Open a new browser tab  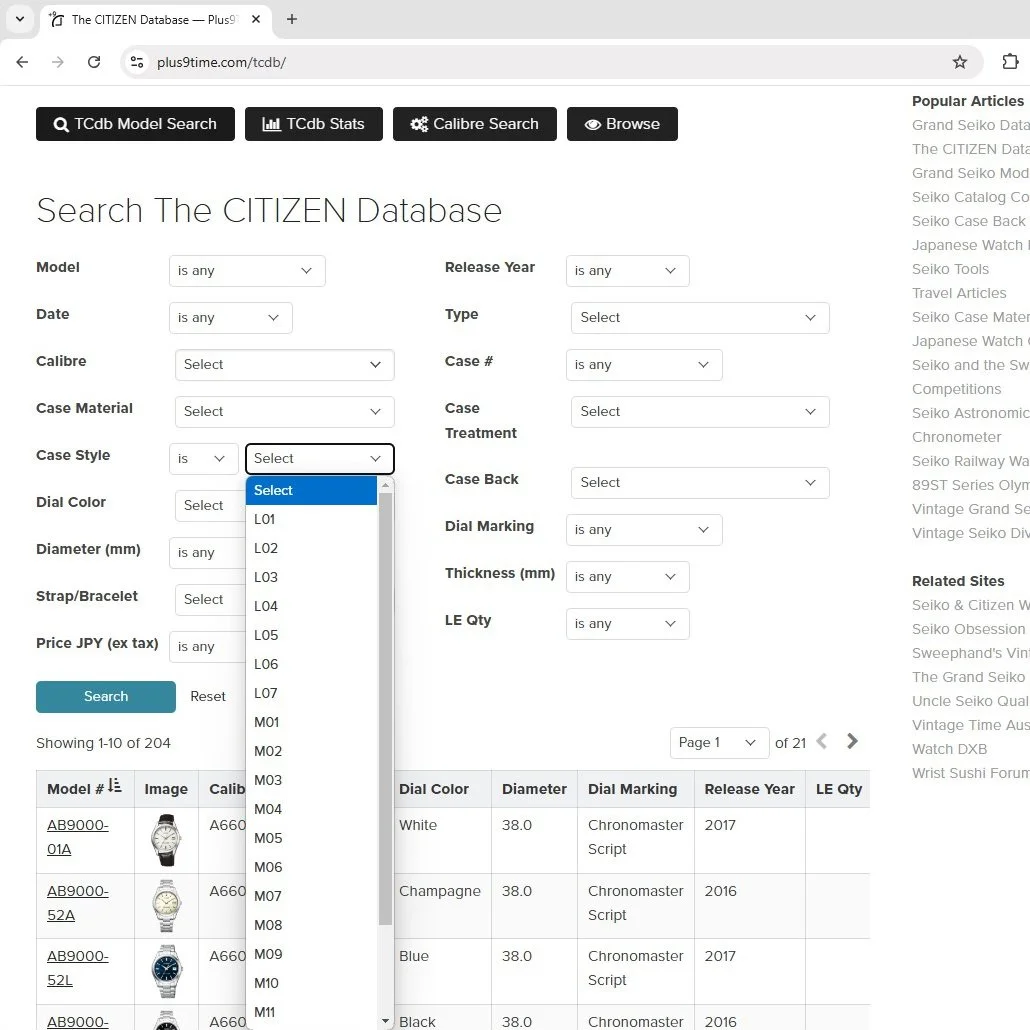tap(292, 19)
